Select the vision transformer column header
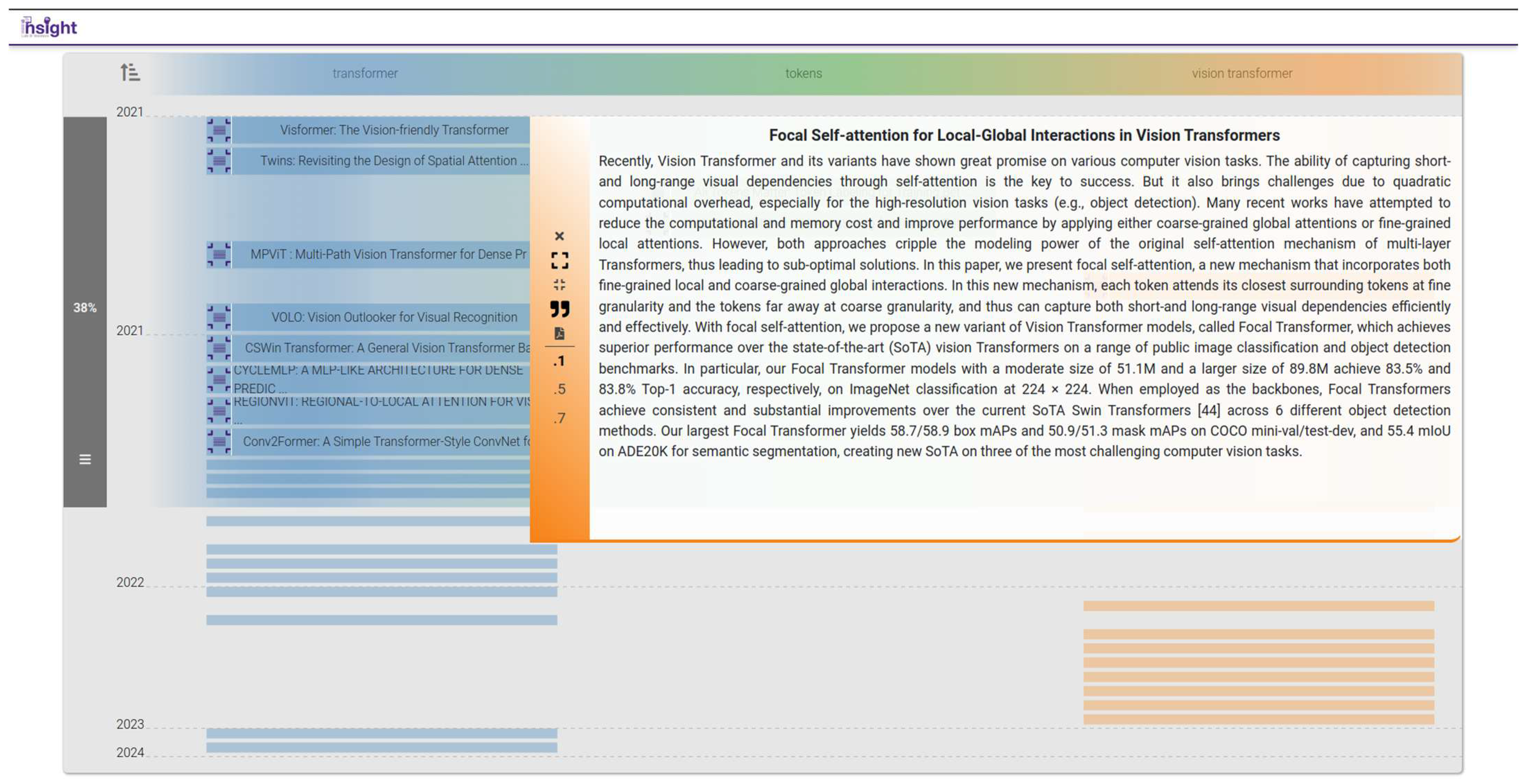 pos(1242,73)
